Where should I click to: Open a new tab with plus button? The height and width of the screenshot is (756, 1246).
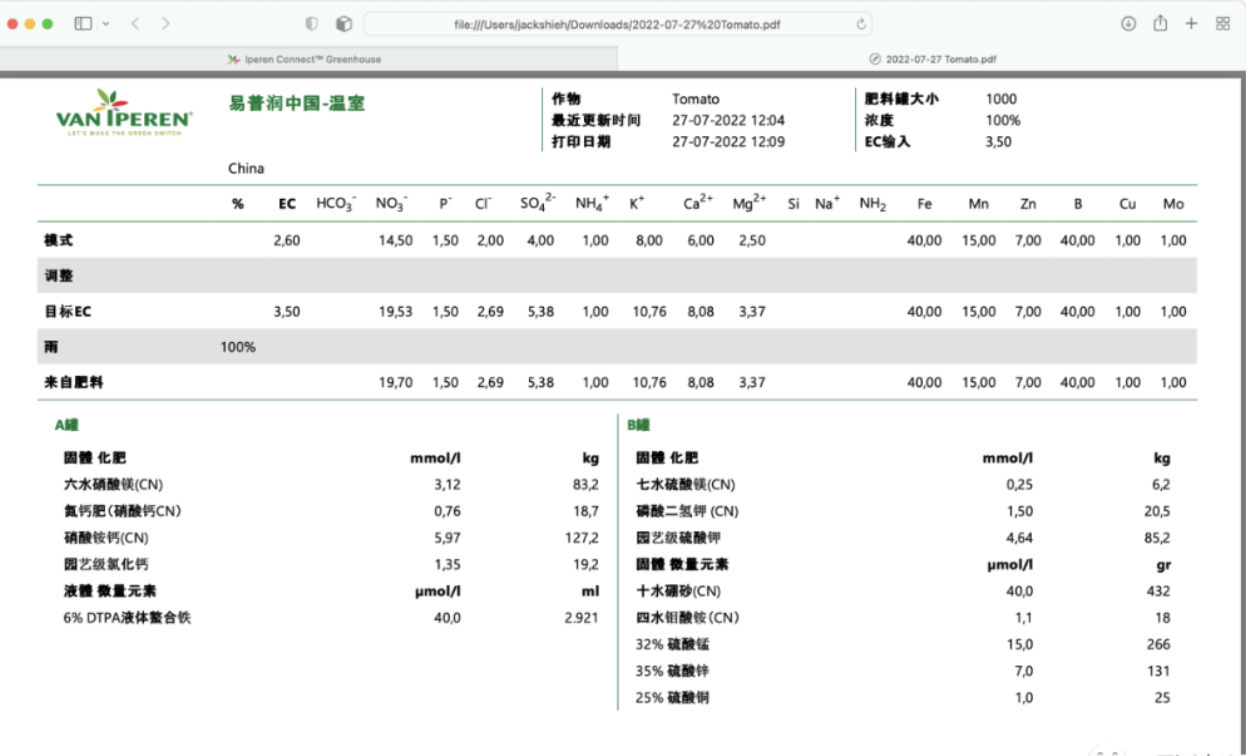click(x=1191, y=23)
